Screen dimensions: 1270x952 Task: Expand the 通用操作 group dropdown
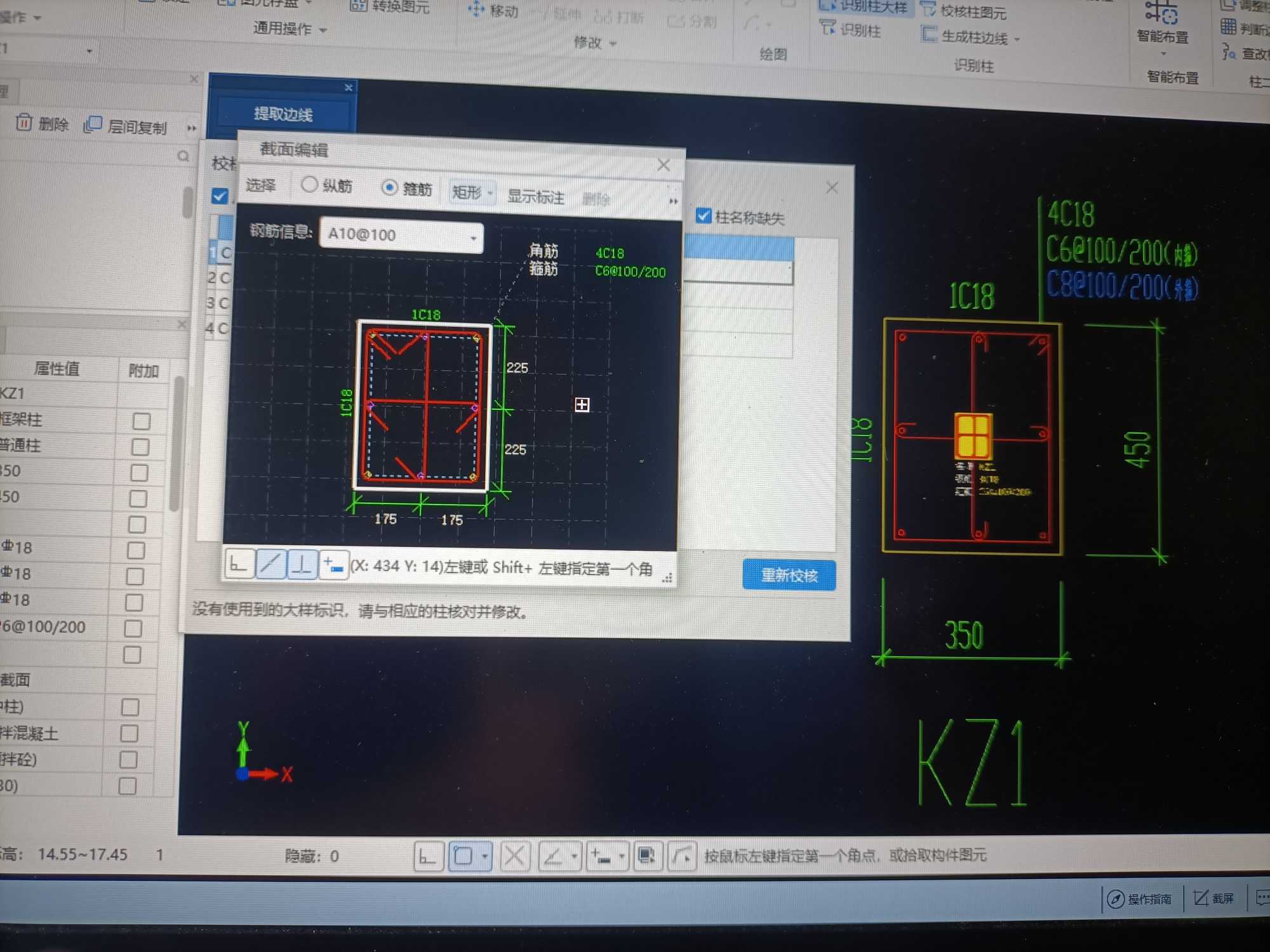click(323, 30)
